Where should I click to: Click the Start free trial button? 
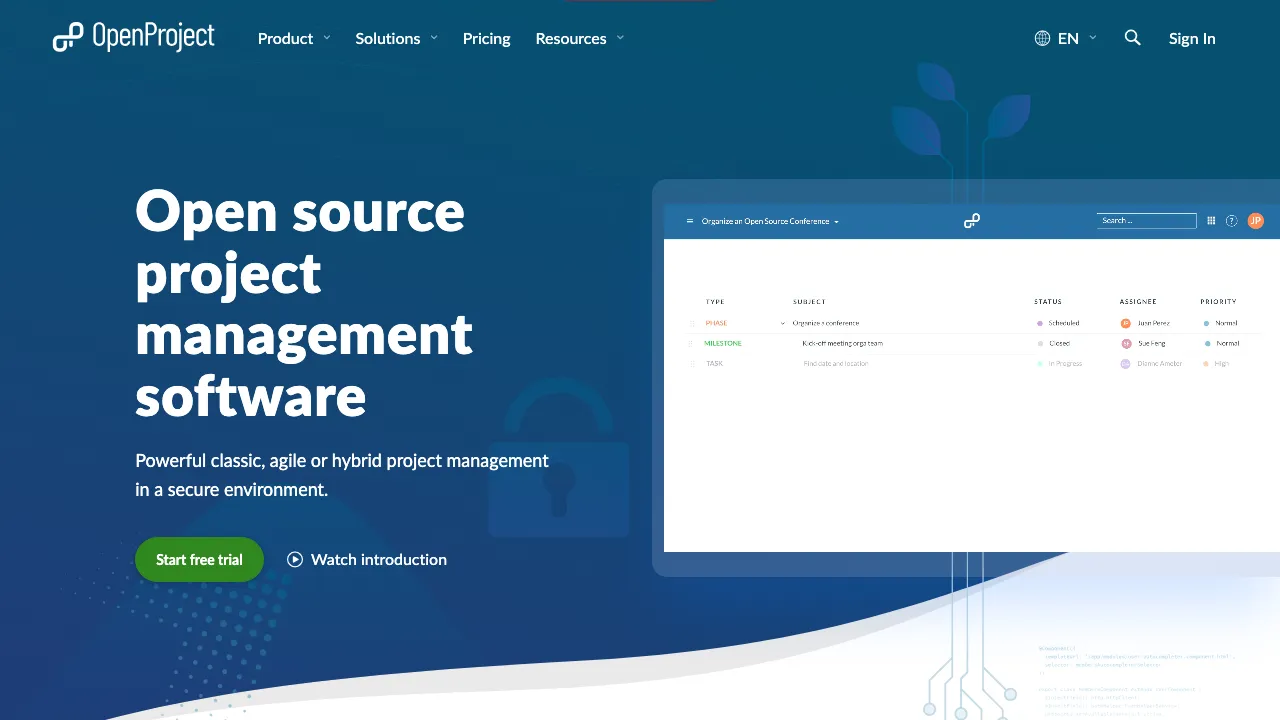coord(199,559)
